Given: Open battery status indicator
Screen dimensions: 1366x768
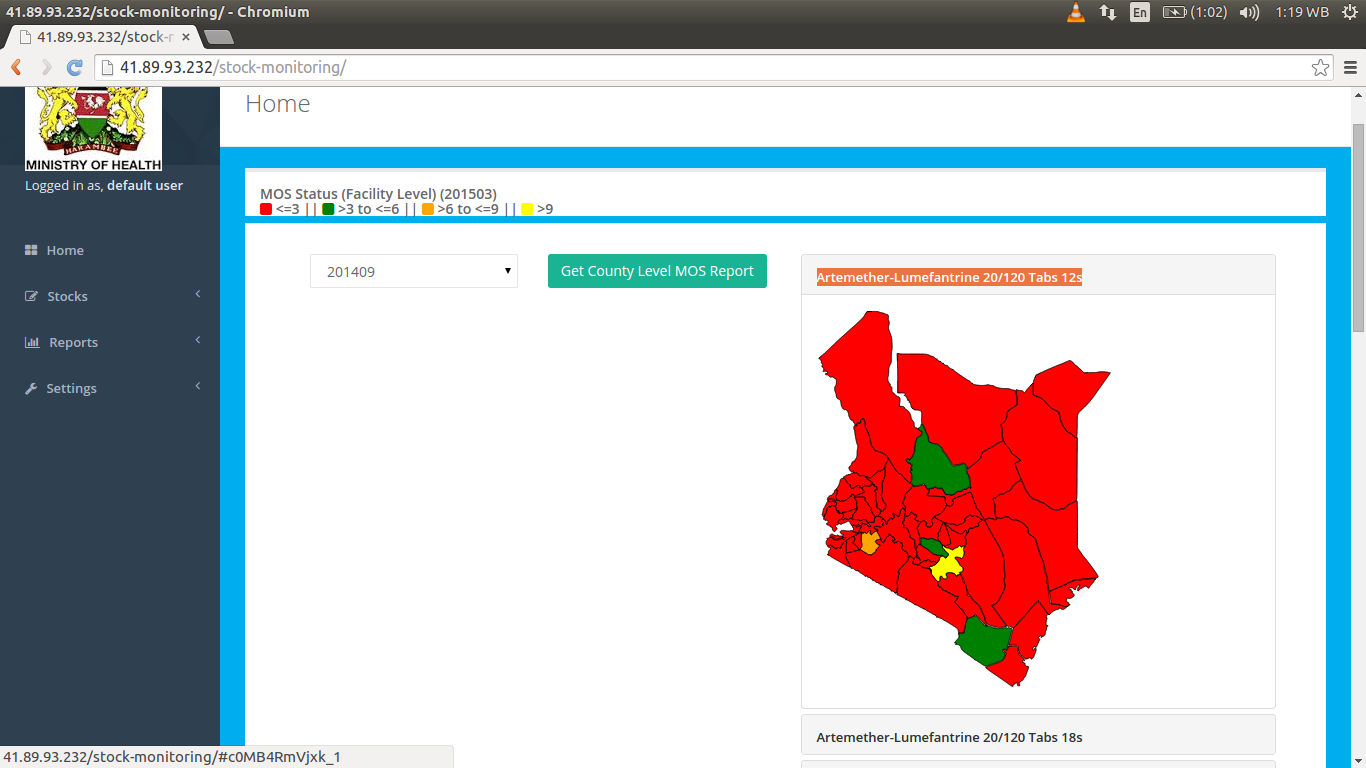Looking at the screenshot, I should coord(1194,12).
